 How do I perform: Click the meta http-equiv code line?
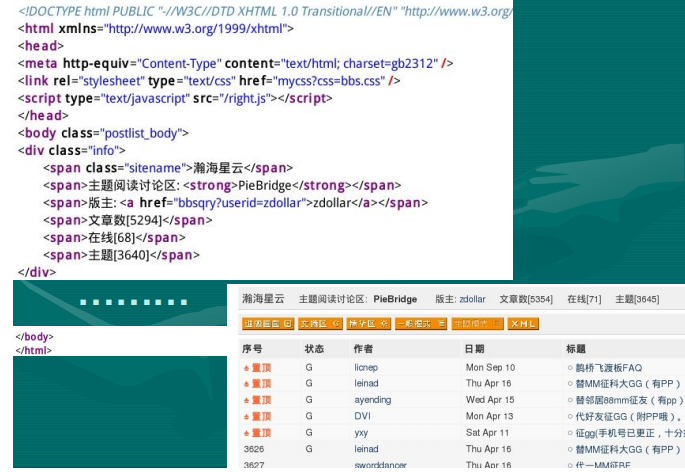point(235,63)
